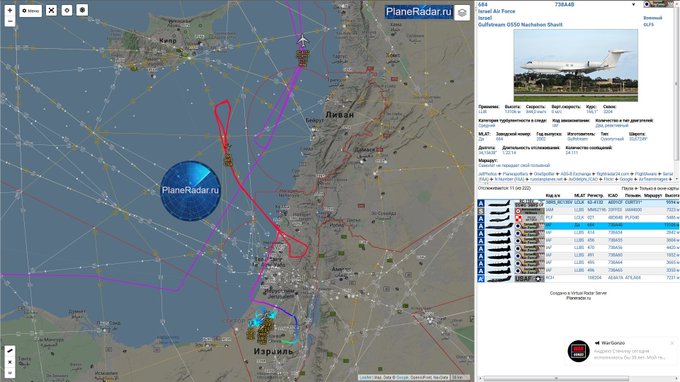Click the PlaneRadar.ru logo in map corner
Viewport: 680px width, 382px height.
point(418,12)
